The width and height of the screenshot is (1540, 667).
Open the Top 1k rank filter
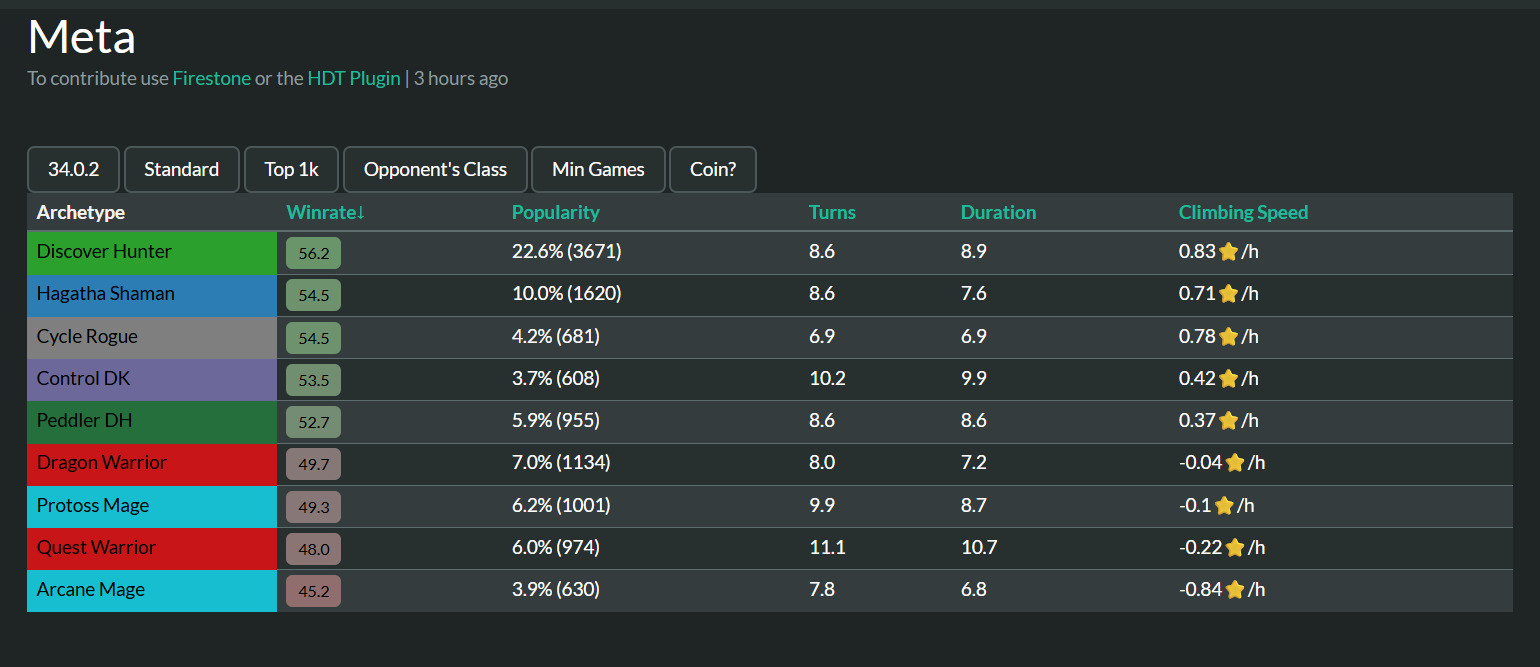pos(291,169)
